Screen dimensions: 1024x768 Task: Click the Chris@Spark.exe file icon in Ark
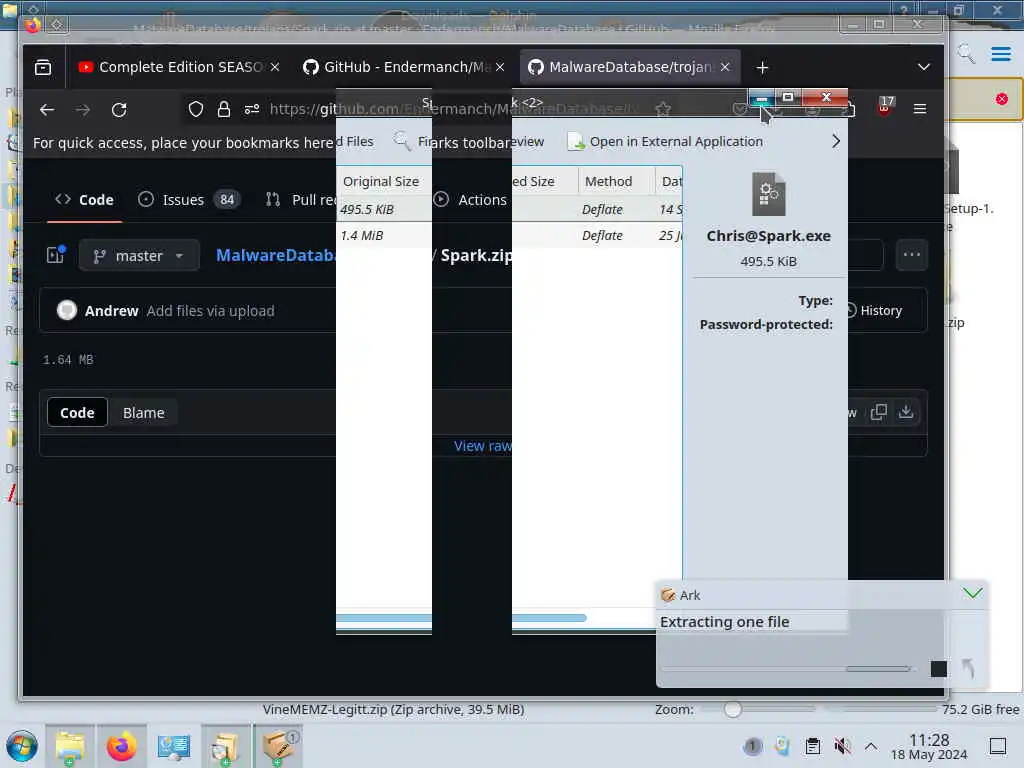pos(769,194)
